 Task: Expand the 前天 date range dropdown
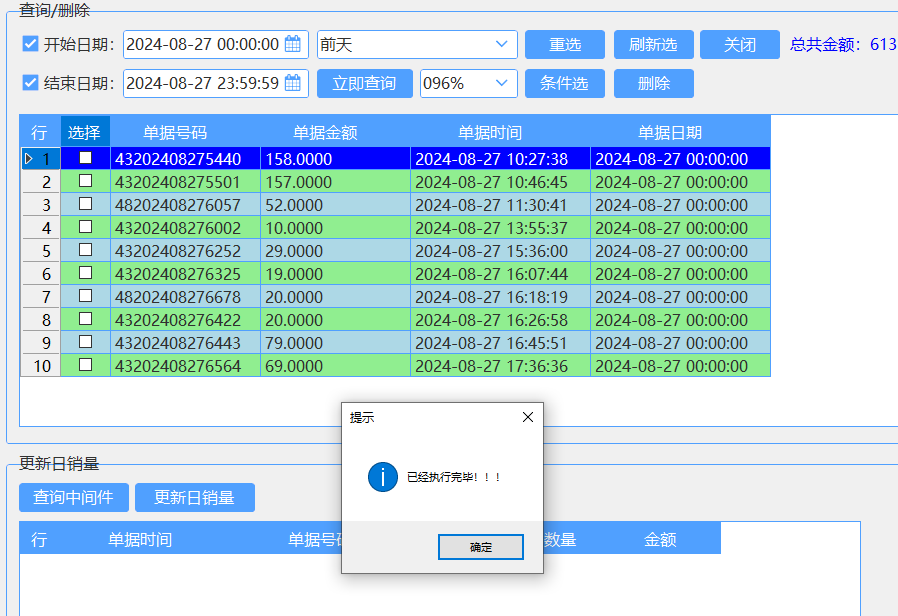tap(501, 44)
